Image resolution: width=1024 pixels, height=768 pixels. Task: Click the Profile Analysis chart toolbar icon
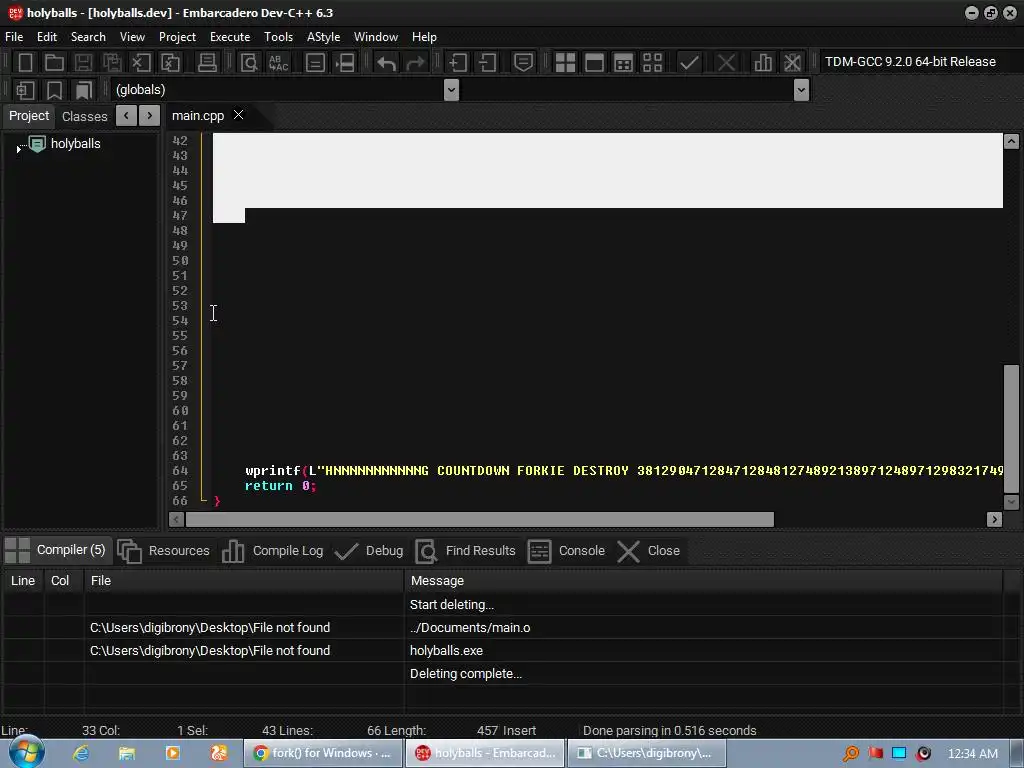[763, 63]
